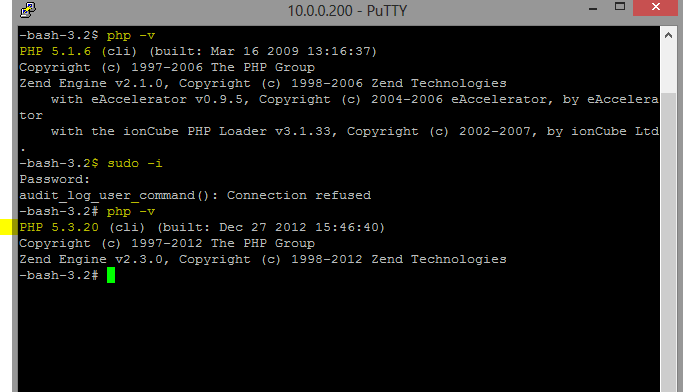The height and width of the screenshot is (392, 683).
Task: Click the yellow marker beside PHP 5.3.20
Action: [8, 227]
